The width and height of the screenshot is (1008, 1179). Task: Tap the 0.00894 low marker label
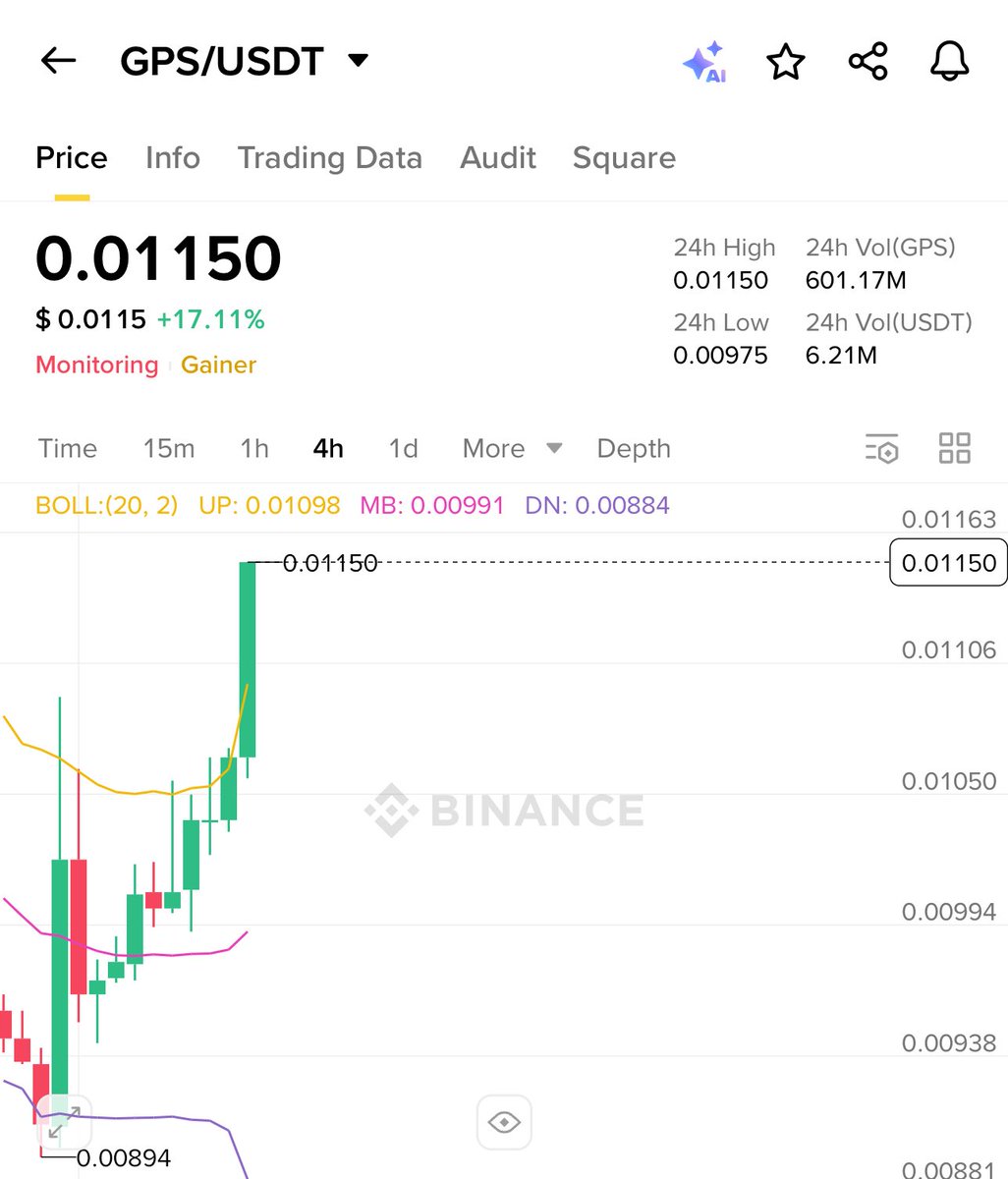[x=124, y=1158]
